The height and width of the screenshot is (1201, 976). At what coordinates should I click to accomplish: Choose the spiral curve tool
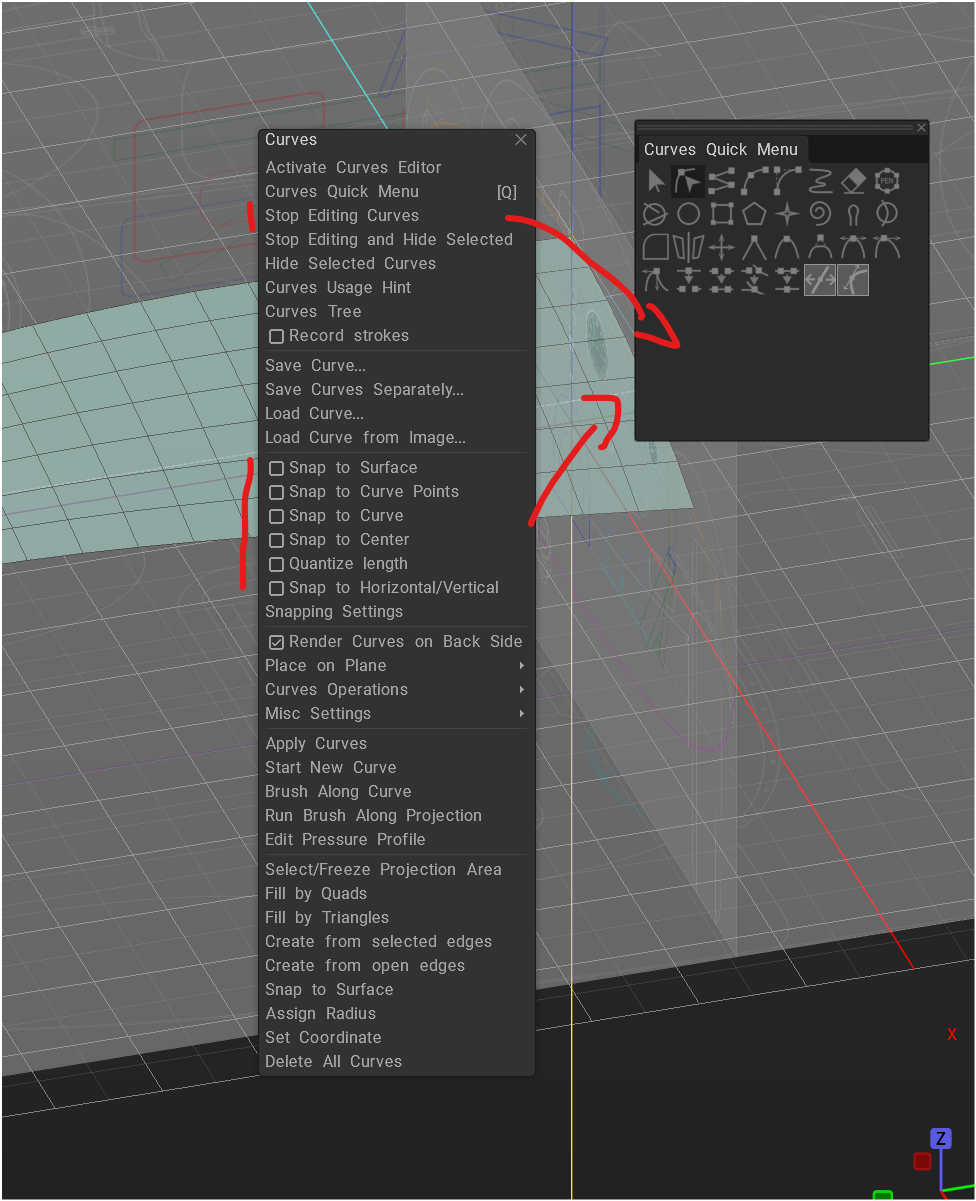(820, 214)
